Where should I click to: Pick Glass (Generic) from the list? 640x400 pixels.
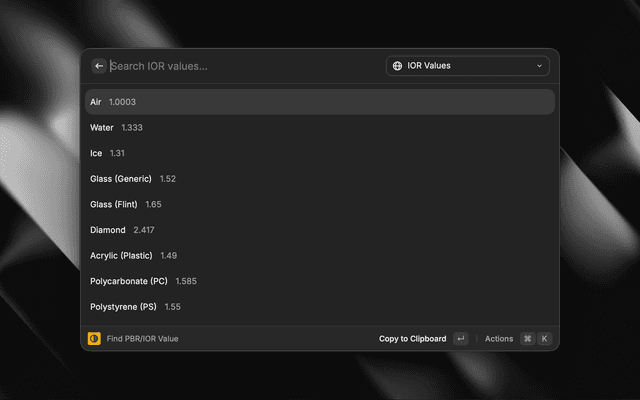coord(319,179)
